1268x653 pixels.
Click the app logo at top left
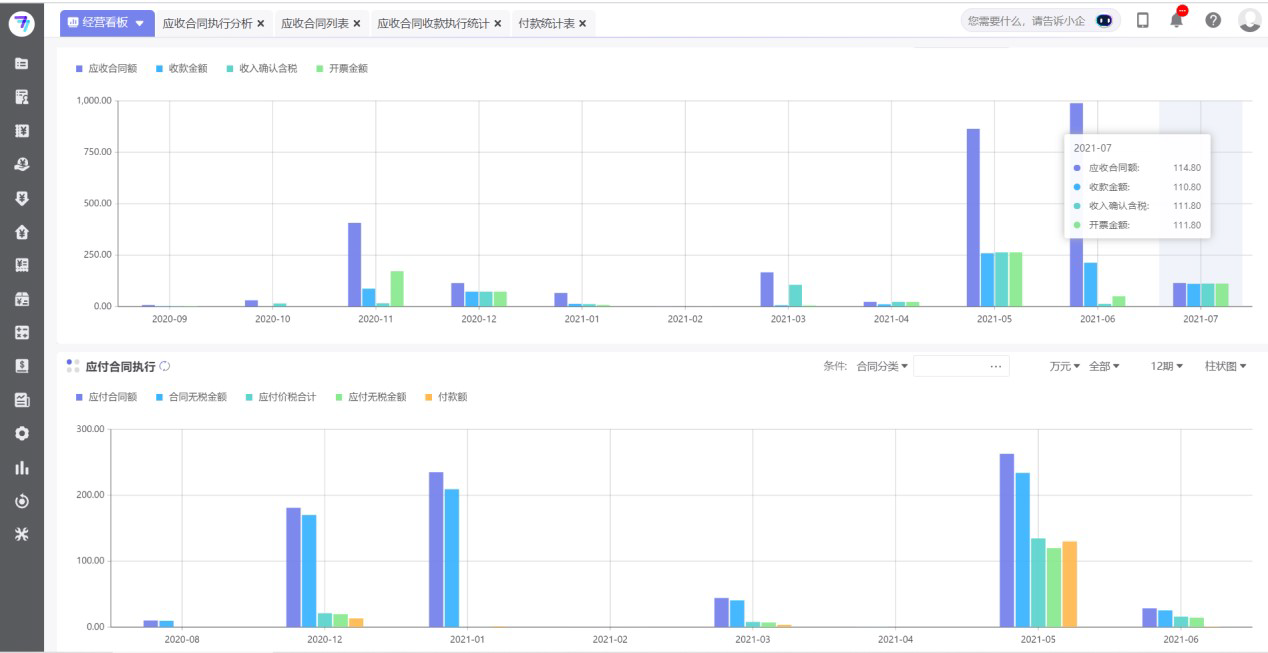point(21,22)
